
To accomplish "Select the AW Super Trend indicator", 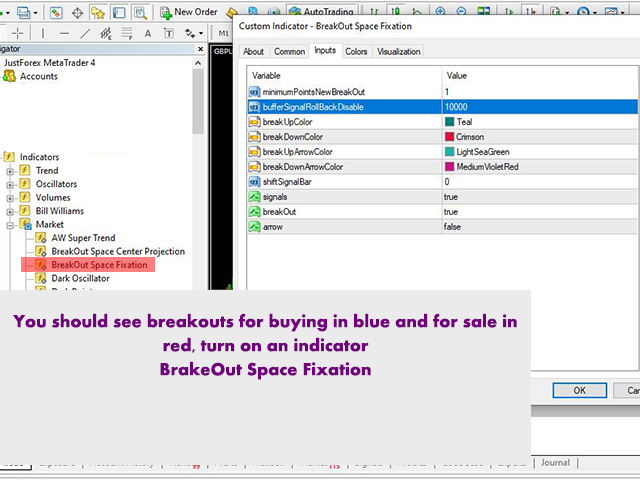I will click(x=83, y=238).
